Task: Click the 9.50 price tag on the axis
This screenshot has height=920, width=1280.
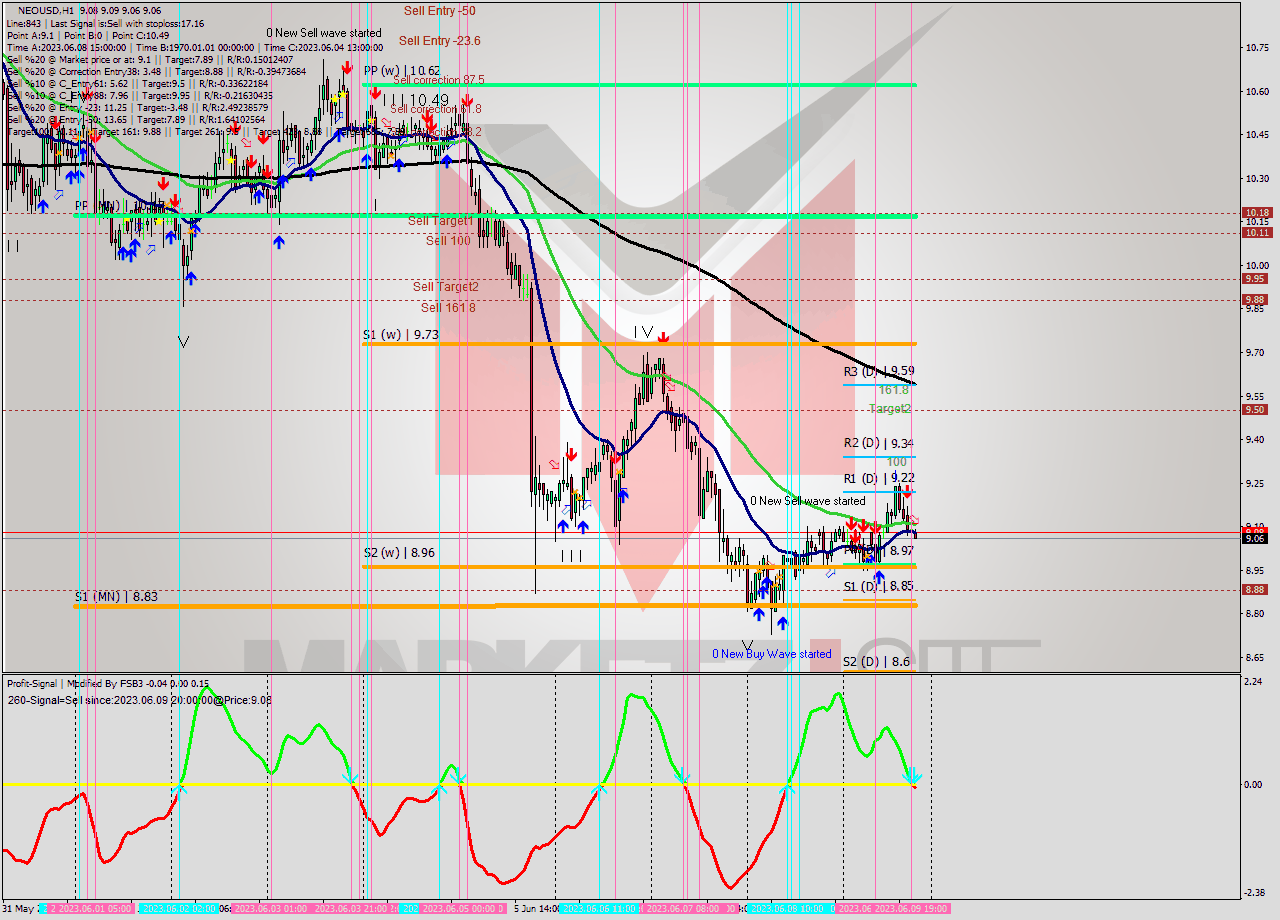Action: tap(1254, 409)
